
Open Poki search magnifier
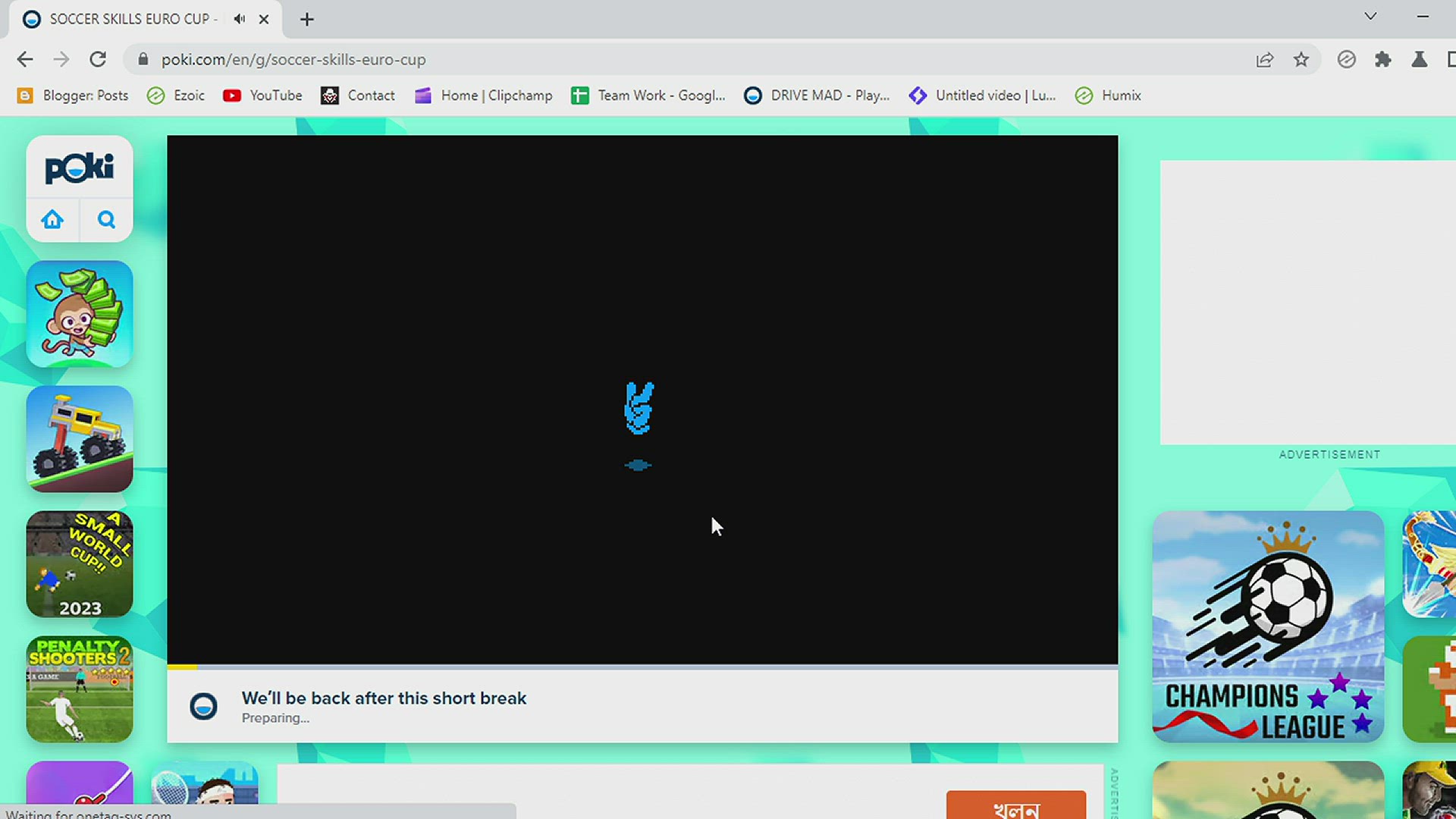(106, 220)
